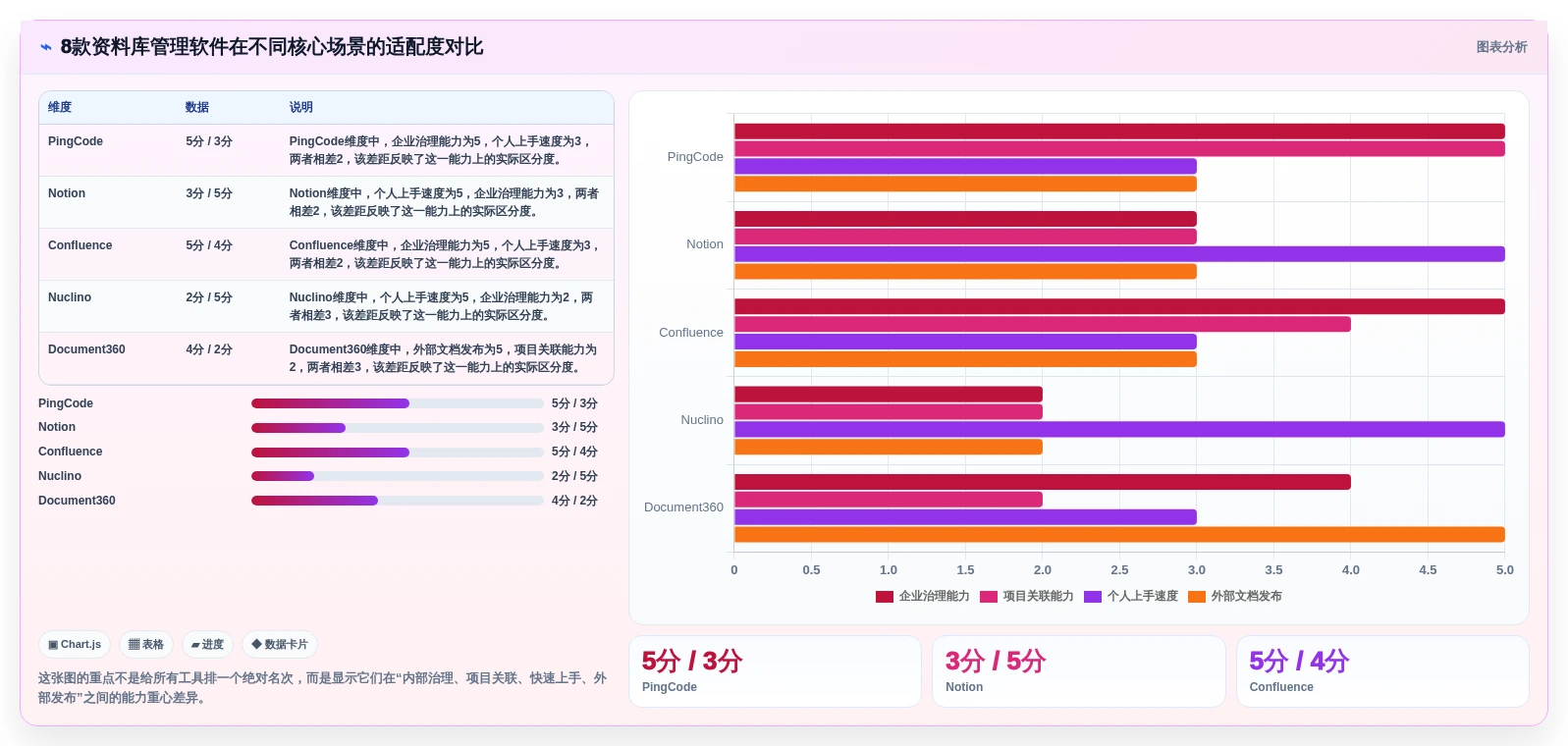The height and width of the screenshot is (746, 1568).
Task: Select the Chart.js tag chip
Action: [75, 645]
